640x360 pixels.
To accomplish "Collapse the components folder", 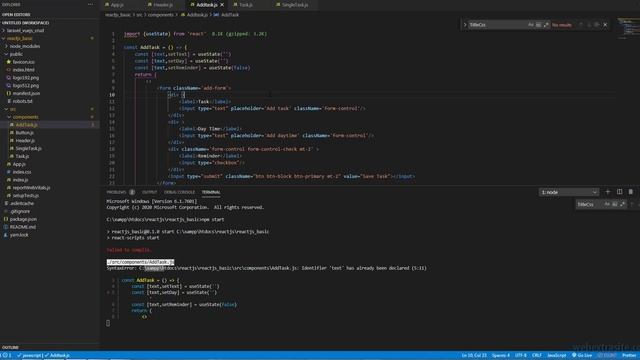I will [25, 117].
